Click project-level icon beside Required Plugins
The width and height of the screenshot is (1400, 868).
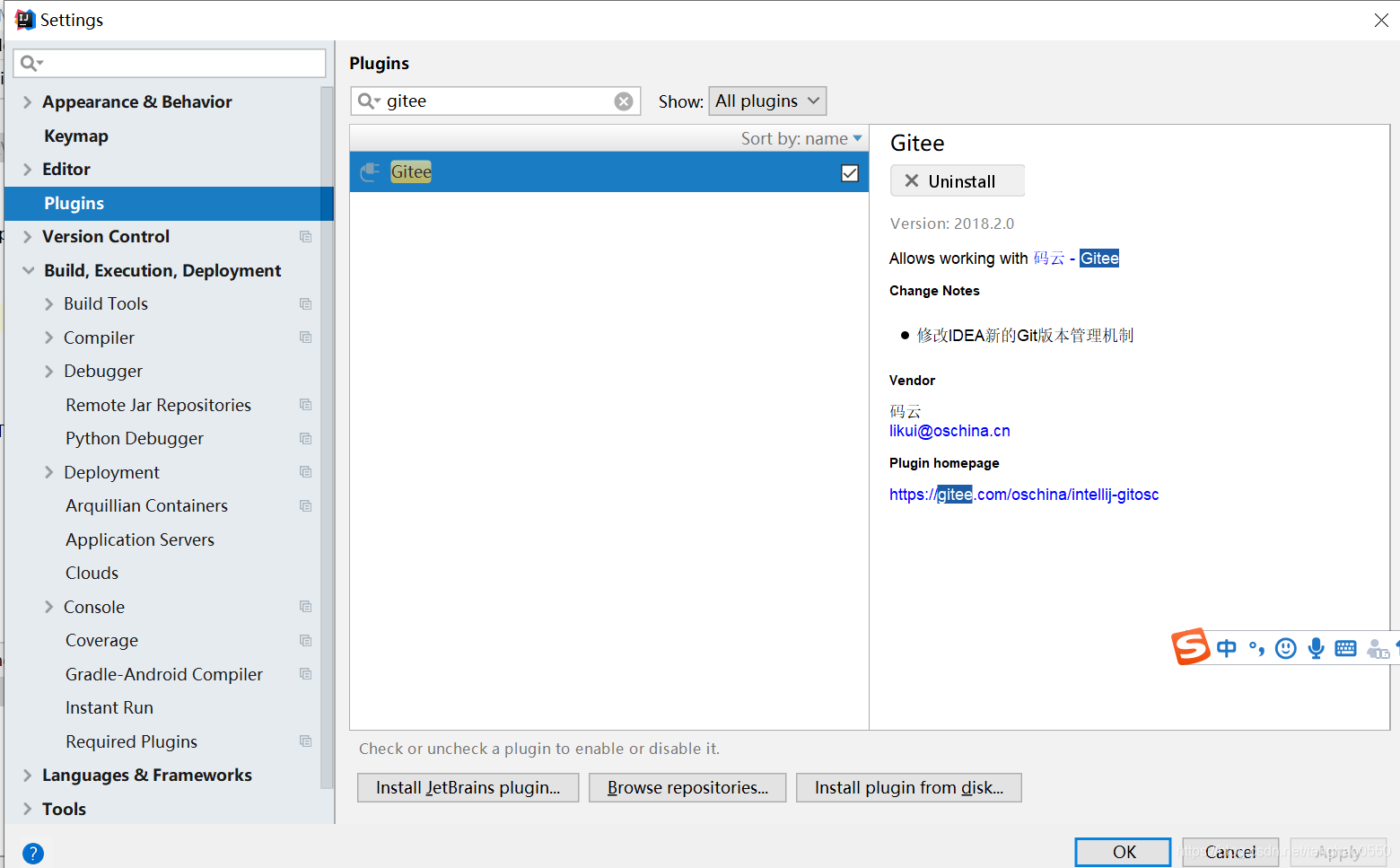(305, 741)
